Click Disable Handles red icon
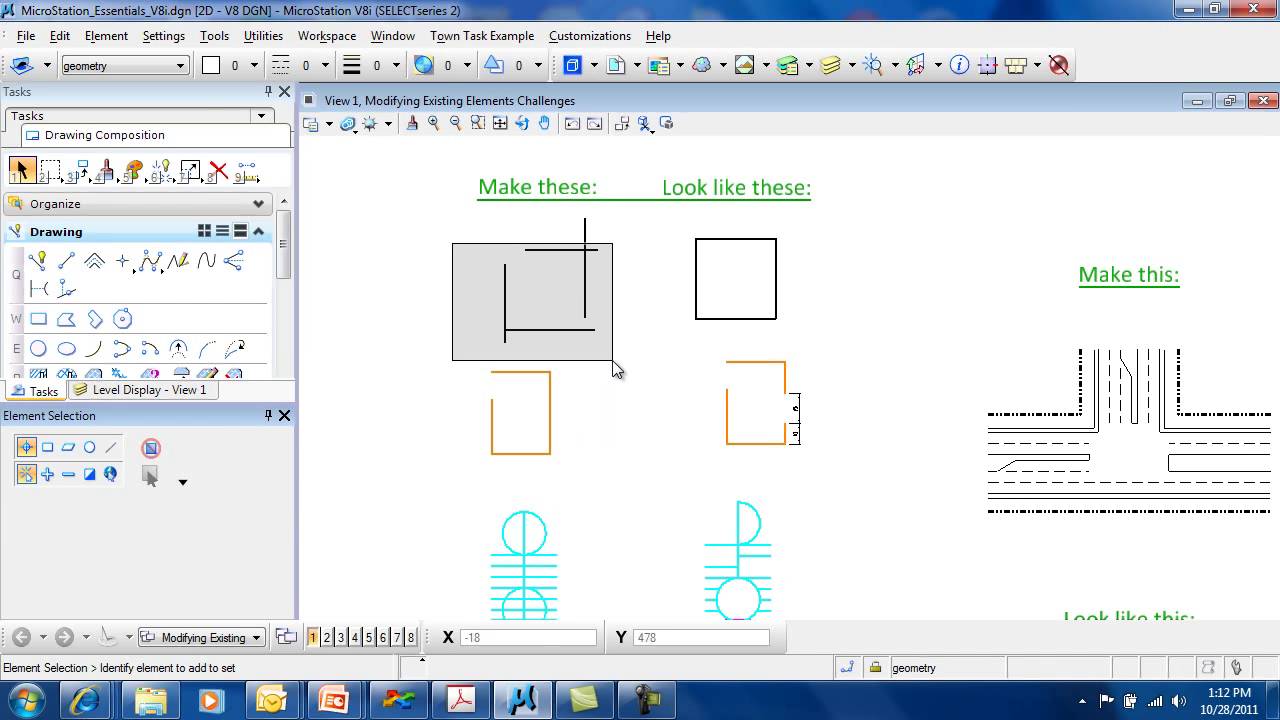 coord(151,448)
